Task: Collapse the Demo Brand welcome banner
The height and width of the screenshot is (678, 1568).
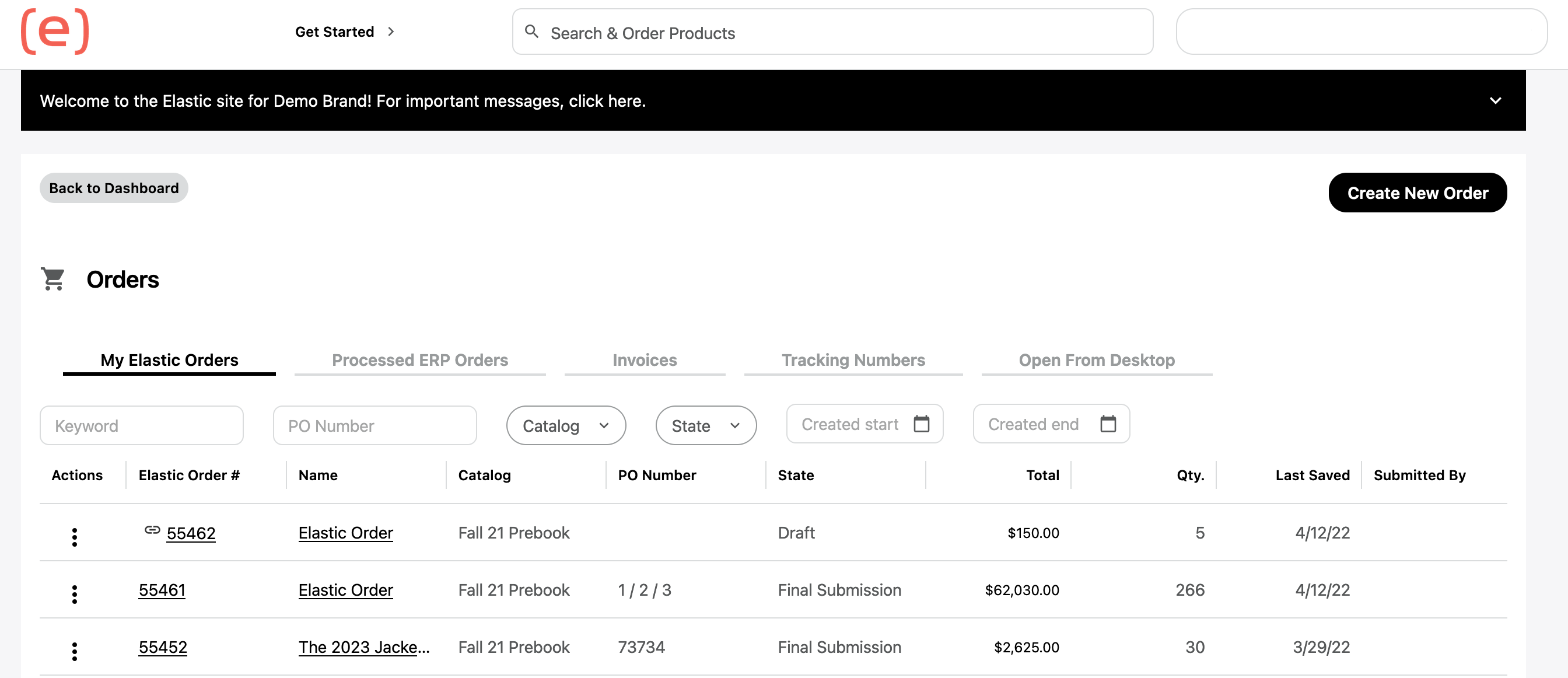Action: tap(1496, 100)
